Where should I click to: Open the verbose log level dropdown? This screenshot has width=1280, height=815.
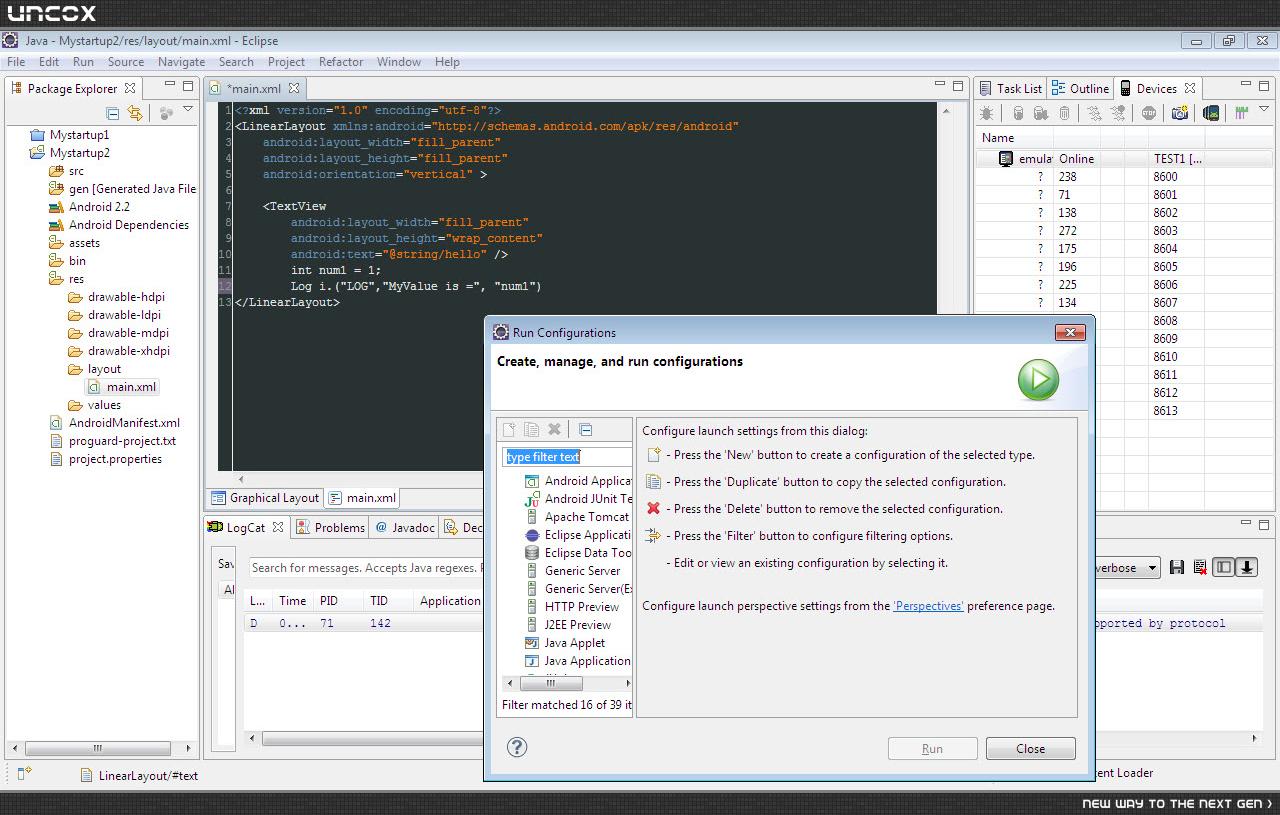pos(1152,568)
